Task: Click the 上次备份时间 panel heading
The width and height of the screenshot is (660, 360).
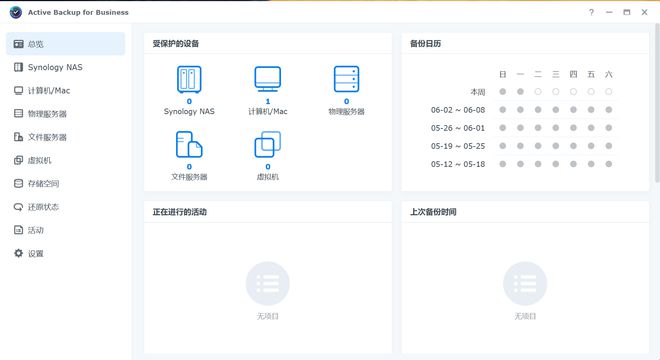Action: pos(433,212)
